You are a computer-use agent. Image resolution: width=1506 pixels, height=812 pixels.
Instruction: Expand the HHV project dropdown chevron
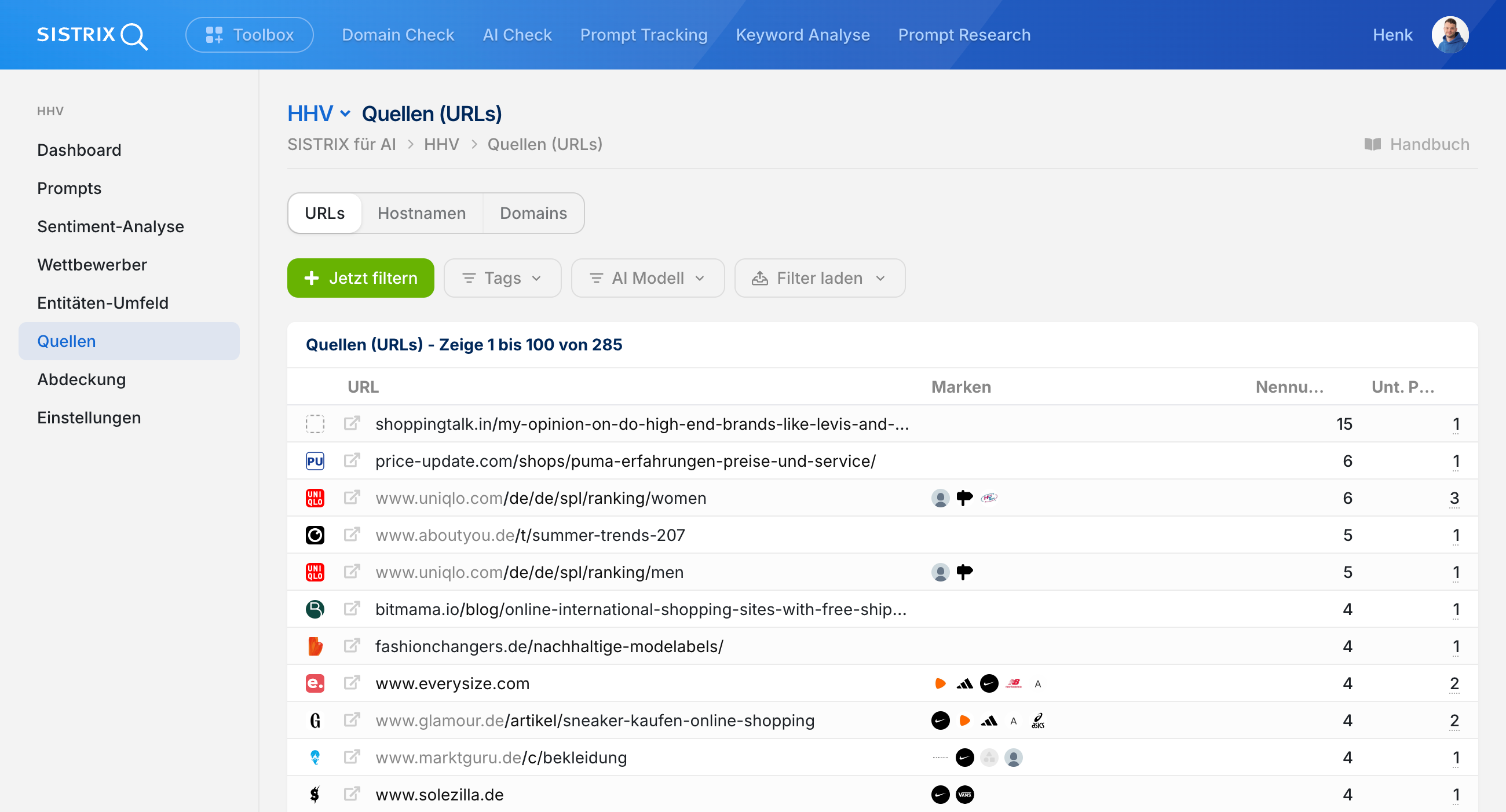[346, 114]
